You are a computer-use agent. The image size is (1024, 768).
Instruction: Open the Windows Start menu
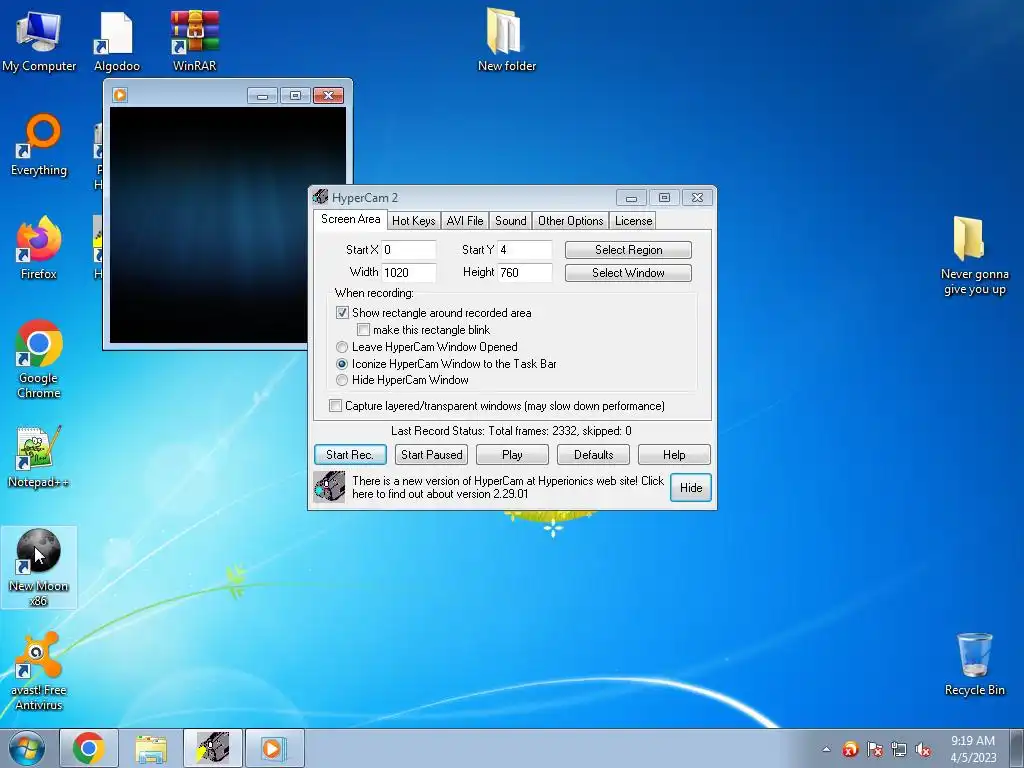(x=27, y=748)
